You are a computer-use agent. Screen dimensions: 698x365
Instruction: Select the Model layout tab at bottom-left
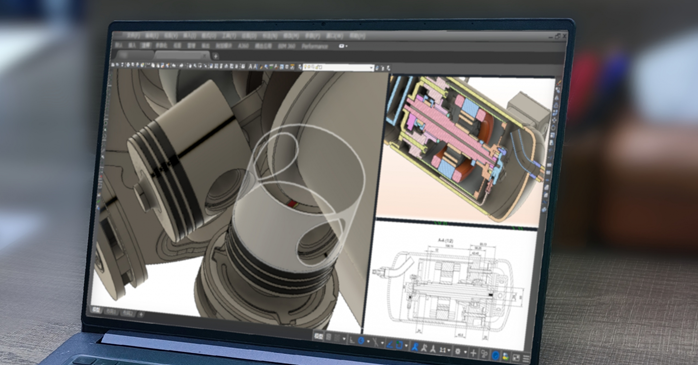click(x=96, y=310)
